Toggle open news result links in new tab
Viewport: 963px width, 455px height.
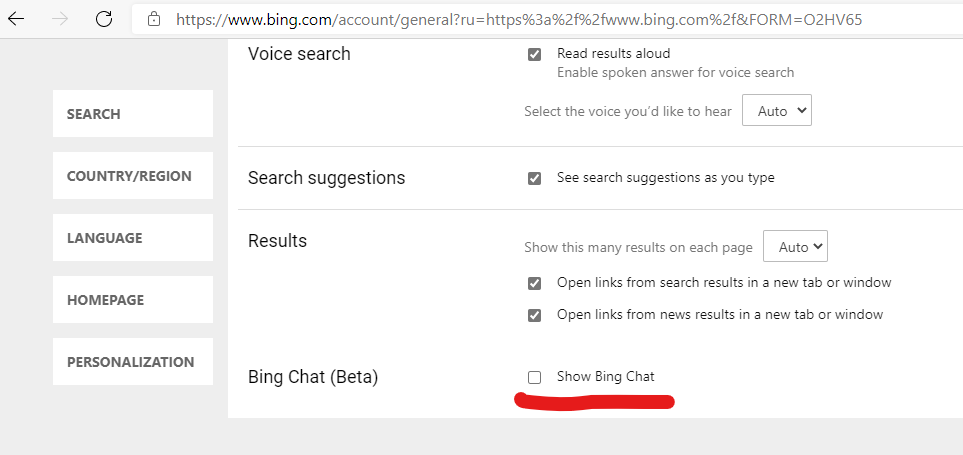coord(535,315)
